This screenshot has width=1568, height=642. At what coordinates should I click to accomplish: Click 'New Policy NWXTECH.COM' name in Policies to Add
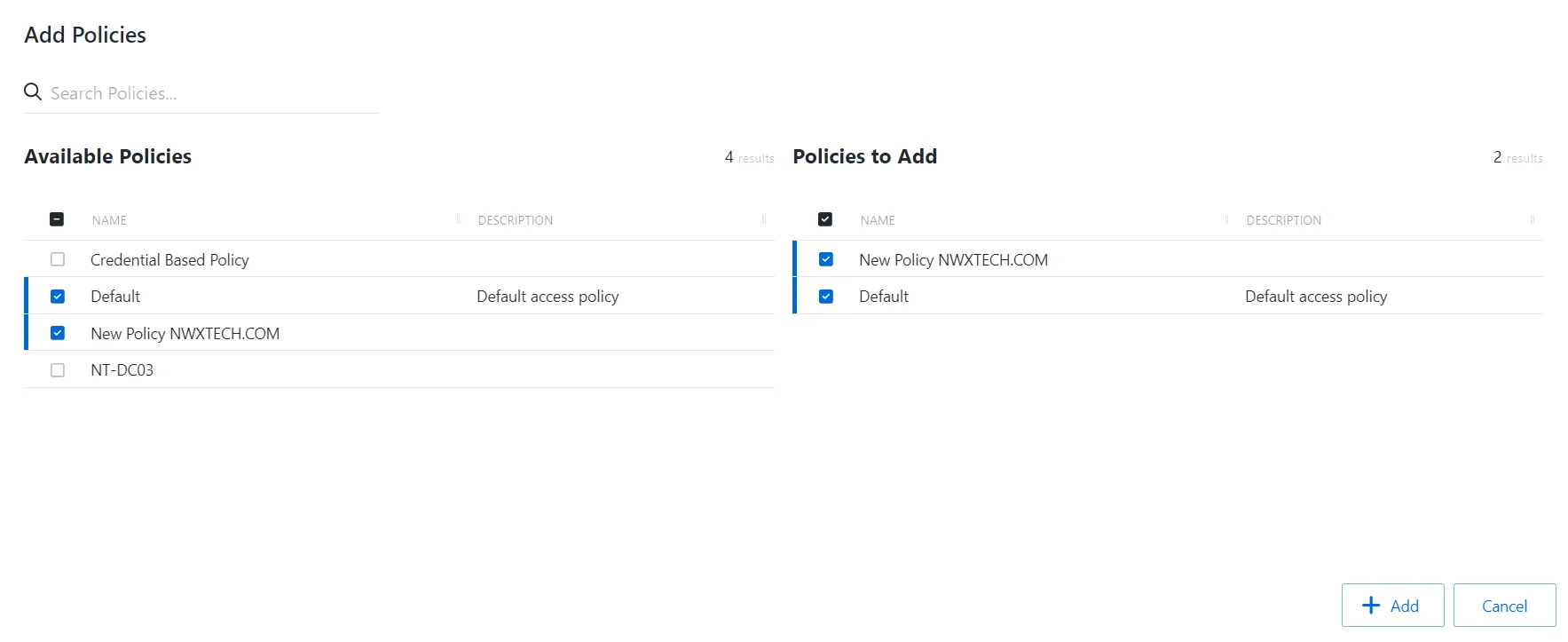point(953,260)
